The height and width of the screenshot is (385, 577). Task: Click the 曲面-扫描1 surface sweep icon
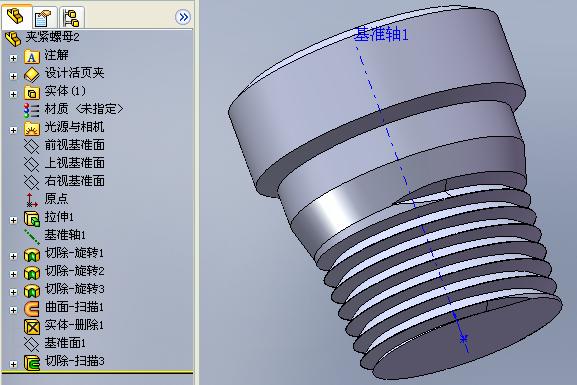(x=32, y=308)
